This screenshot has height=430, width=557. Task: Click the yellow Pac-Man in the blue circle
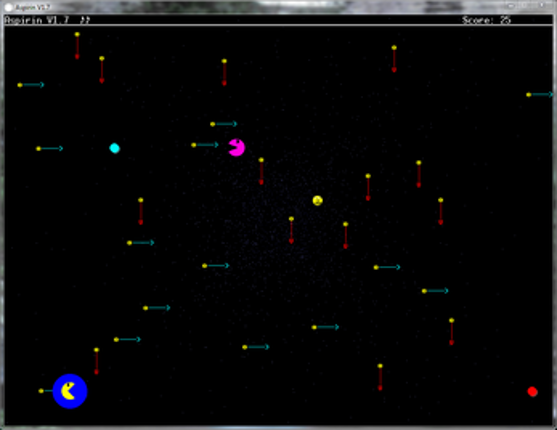68,391
